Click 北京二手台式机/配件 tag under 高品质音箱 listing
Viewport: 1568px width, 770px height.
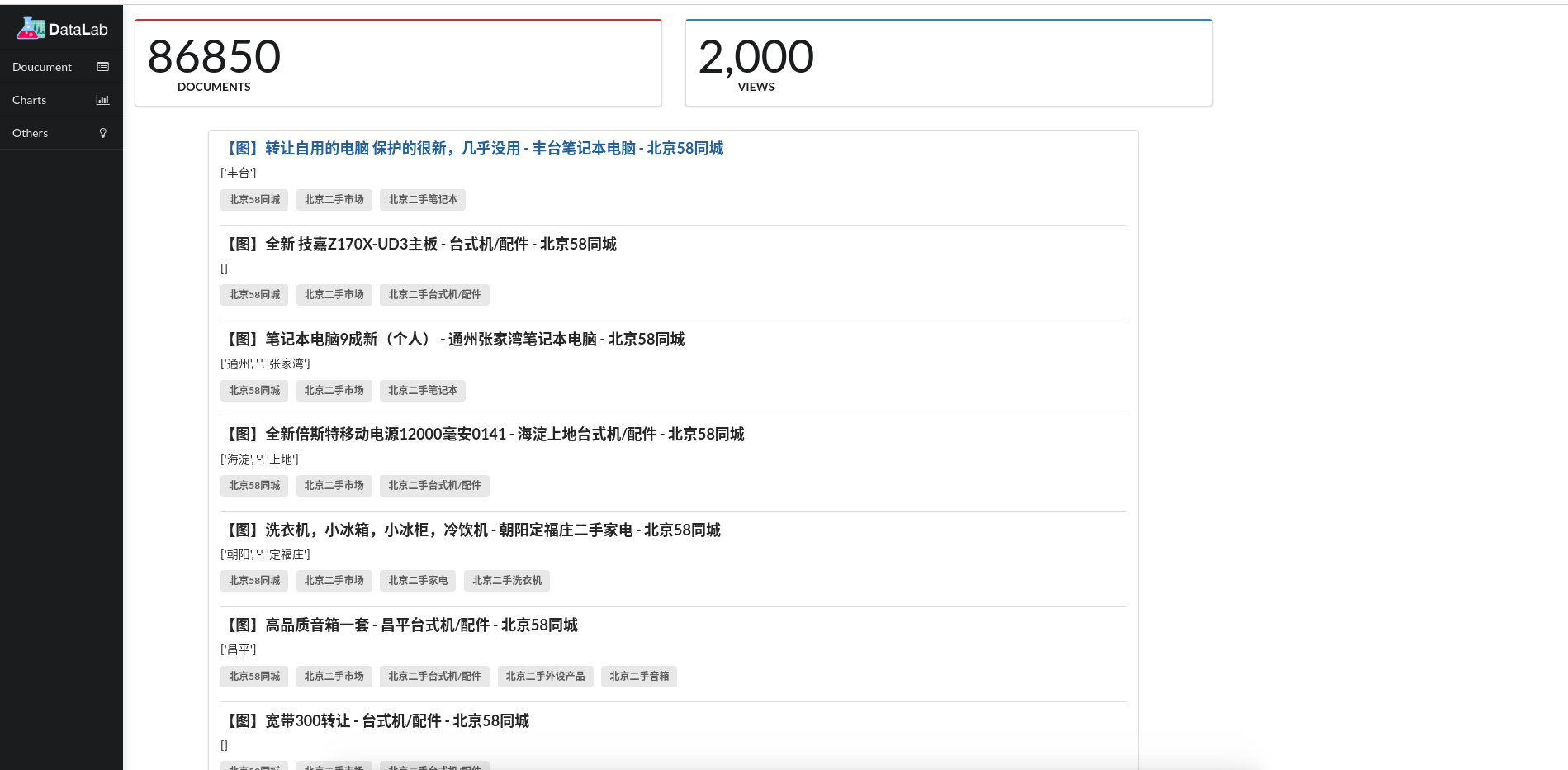[434, 677]
